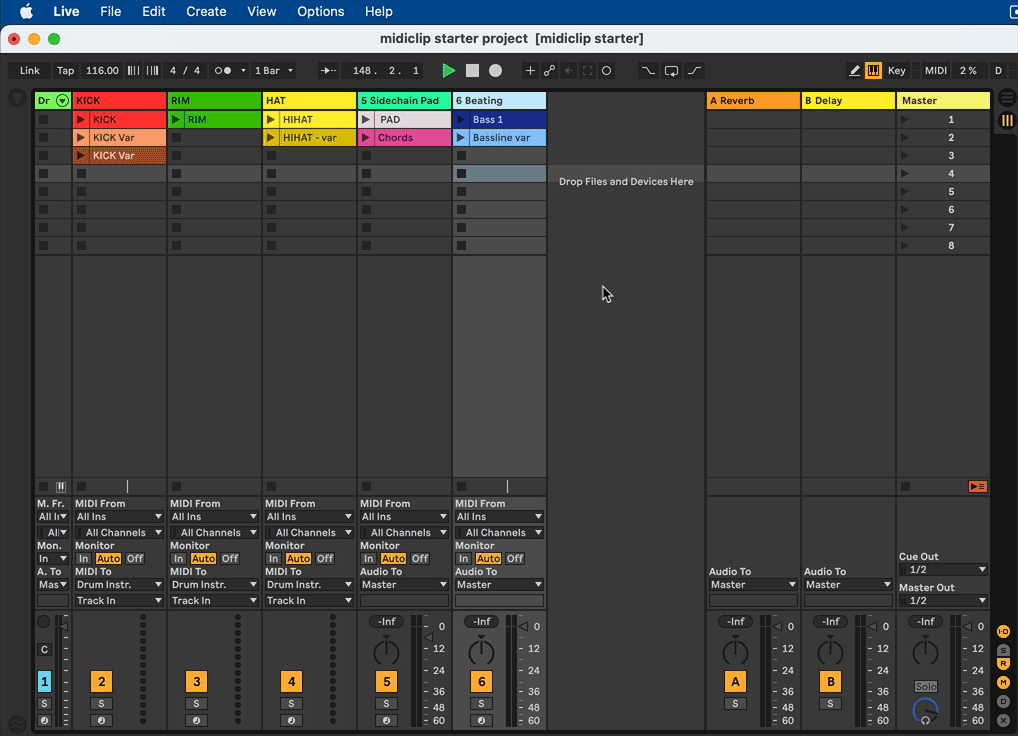The width and height of the screenshot is (1018, 736).
Task: Show In/Out section using I-O button
Action: 1003,632
